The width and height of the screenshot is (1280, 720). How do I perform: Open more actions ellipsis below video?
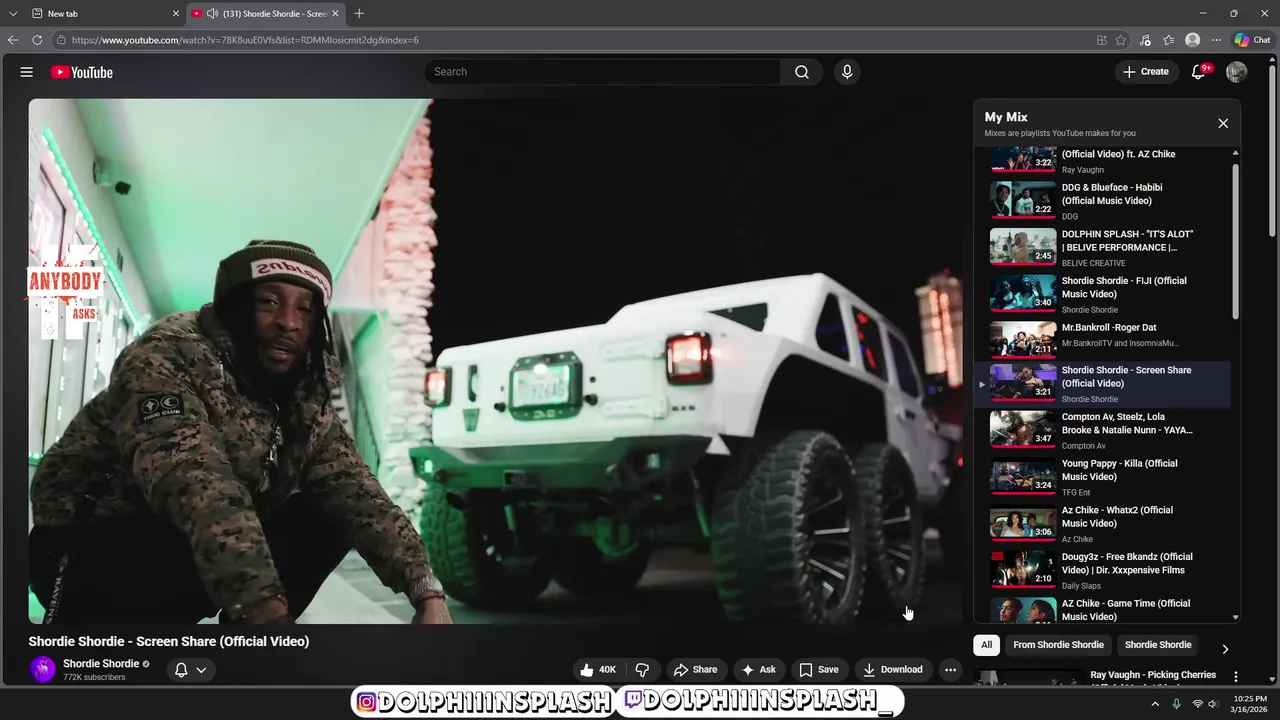951,670
